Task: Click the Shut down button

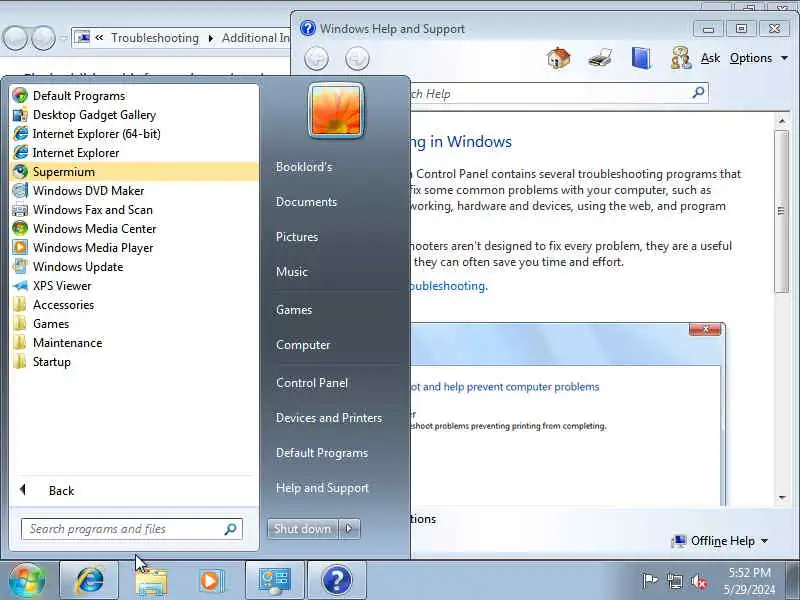Action: 302,529
